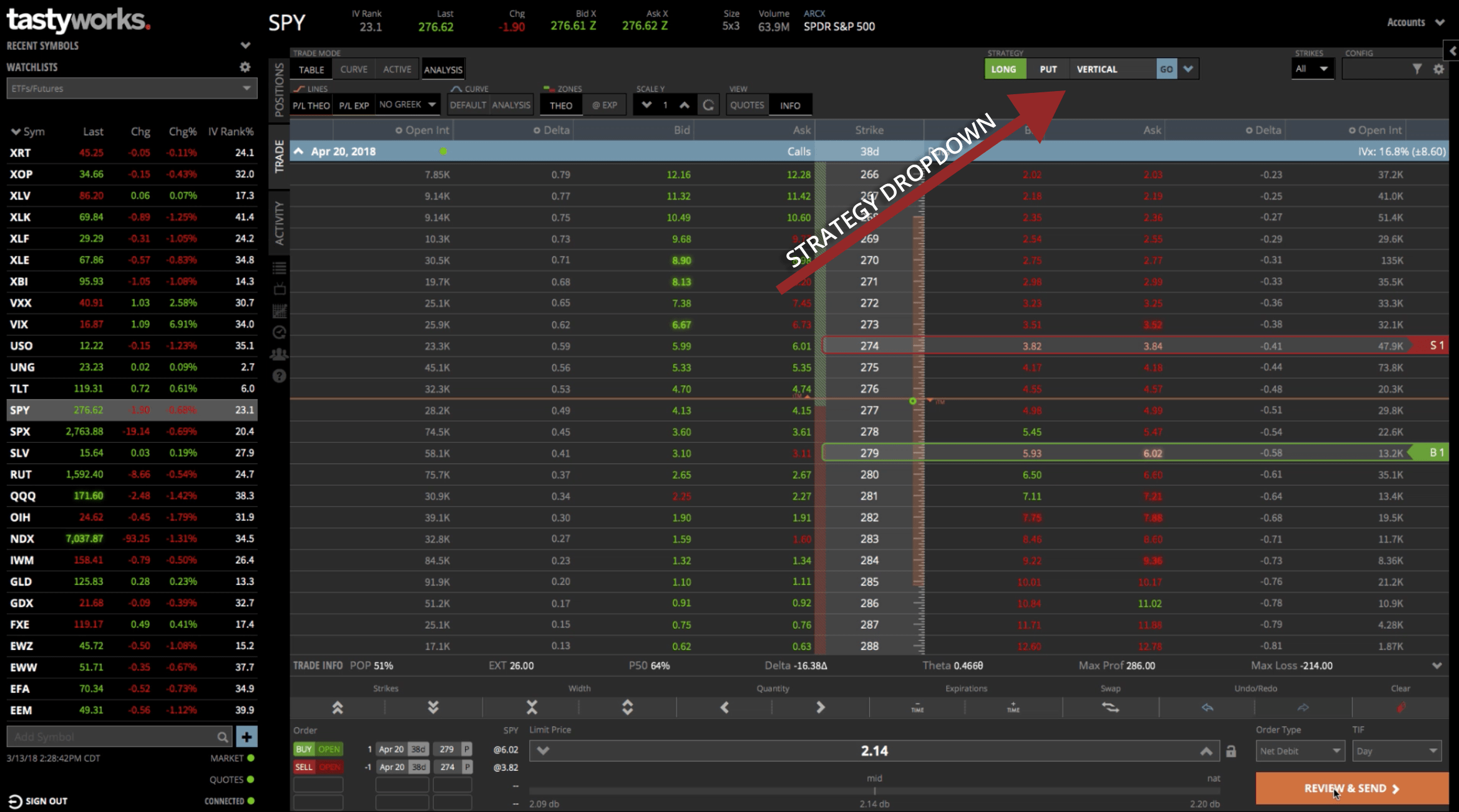Open the watchlist settings gear
1459x812 pixels.
pos(245,67)
